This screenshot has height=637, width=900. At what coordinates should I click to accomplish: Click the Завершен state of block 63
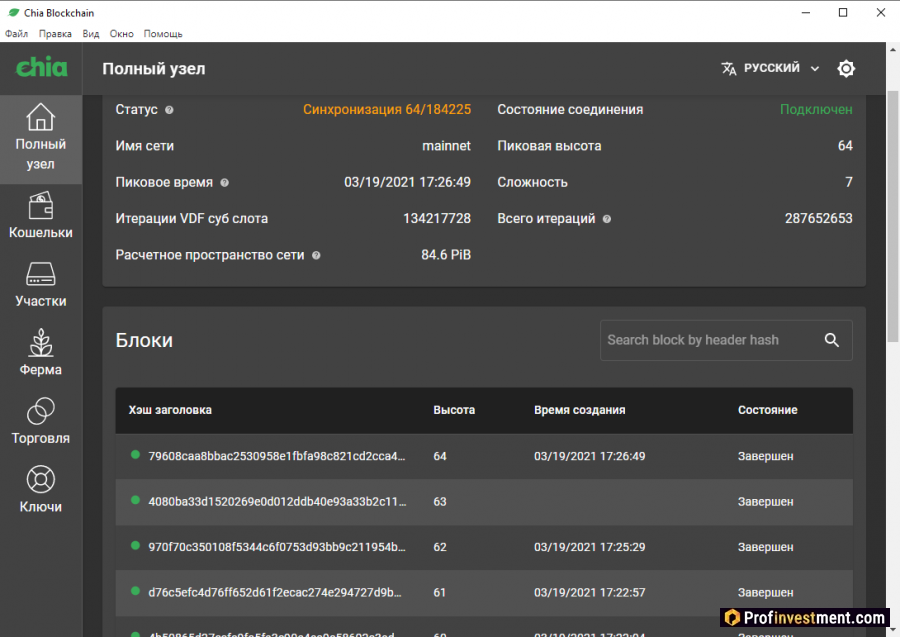(x=765, y=502)
